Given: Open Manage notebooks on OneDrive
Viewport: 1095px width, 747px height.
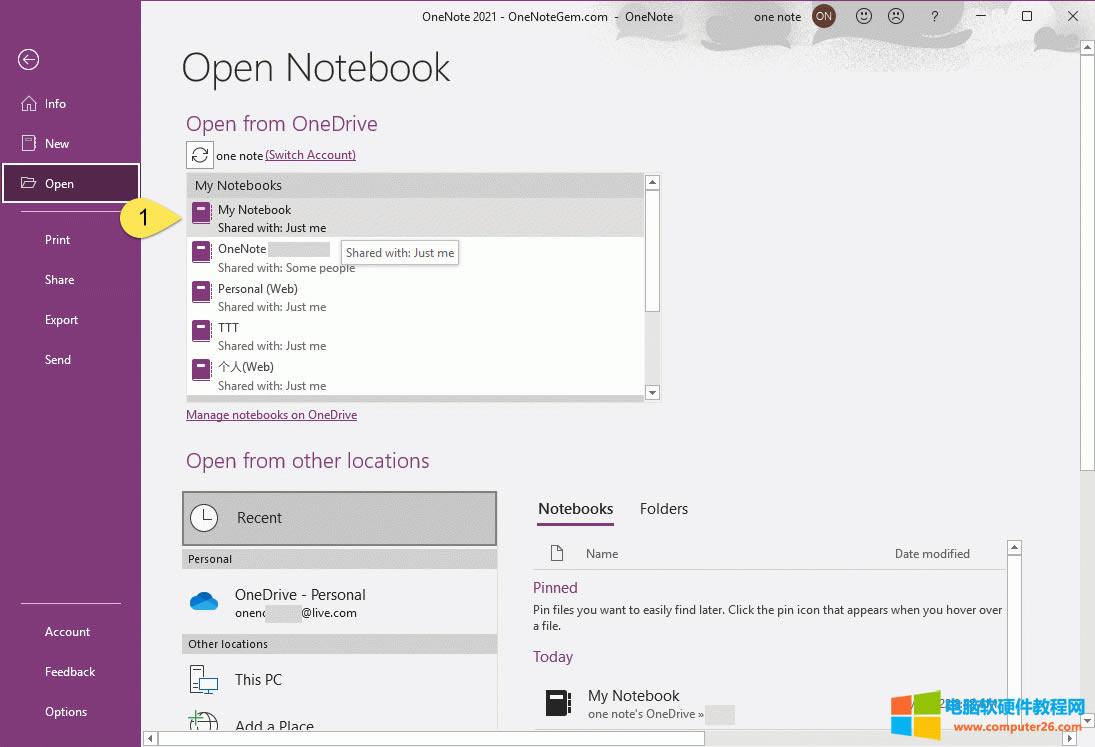Looking at the screenshot, I should point(271,414).
